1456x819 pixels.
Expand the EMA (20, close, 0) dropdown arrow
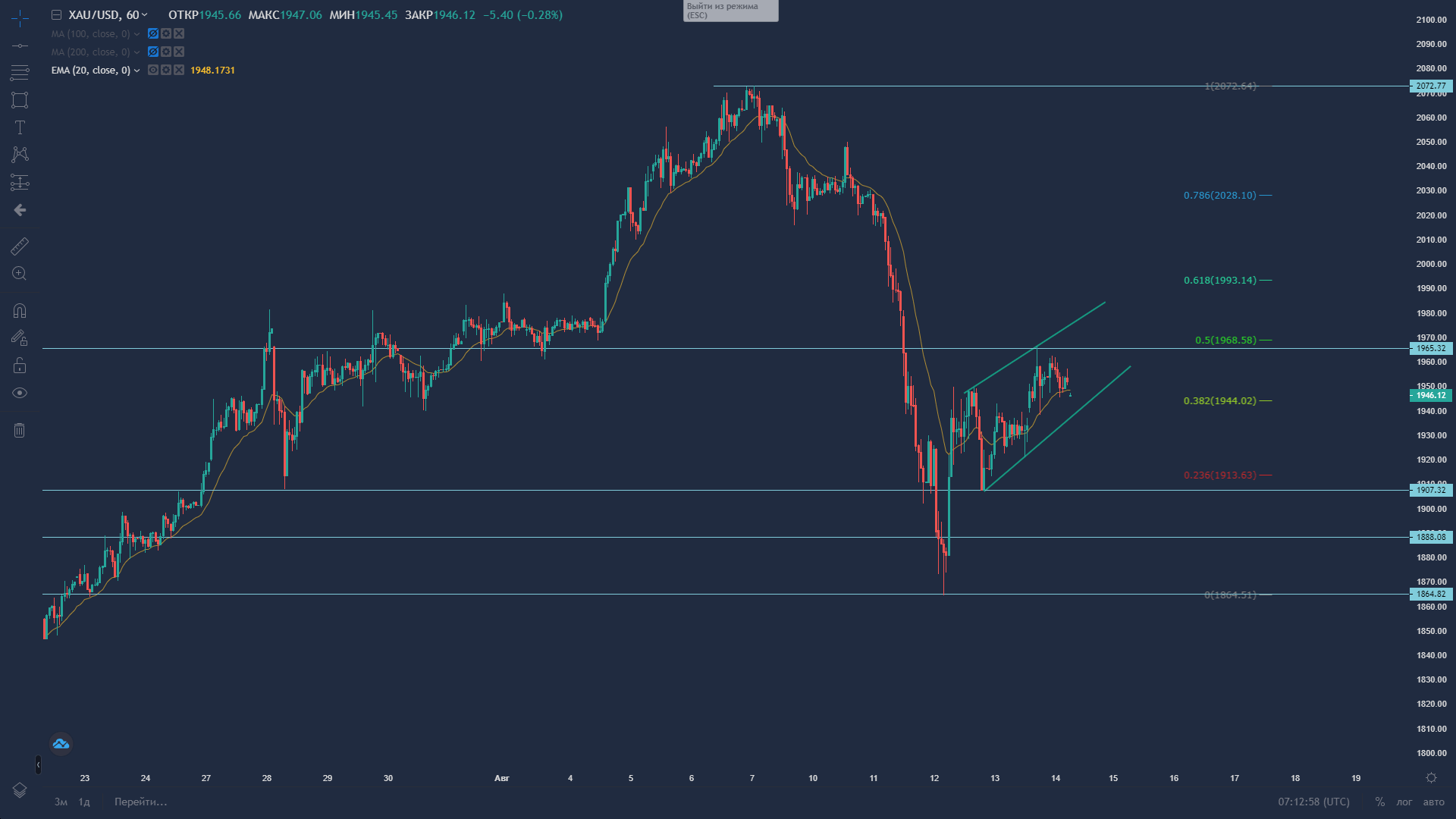click(x=136, y=71)
